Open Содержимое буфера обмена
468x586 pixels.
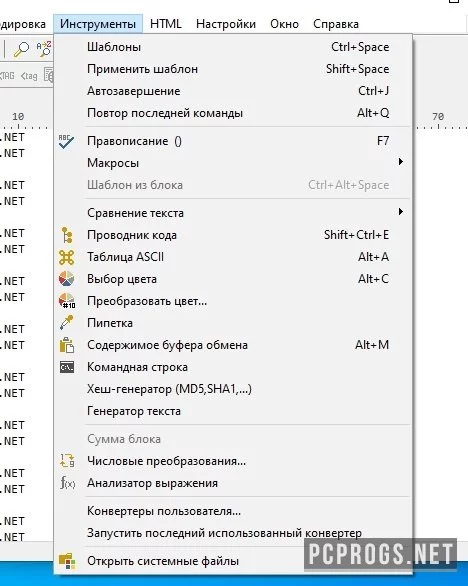click(x=234, y=345)
